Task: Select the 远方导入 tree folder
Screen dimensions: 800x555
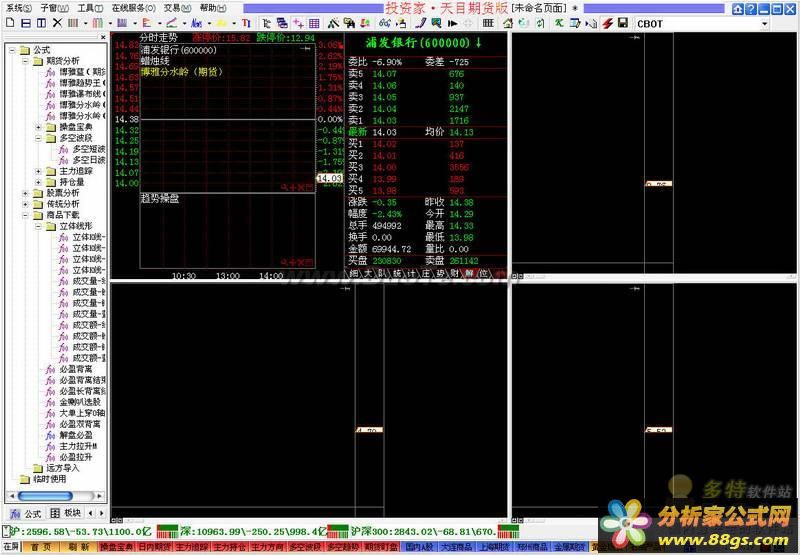Action: point(62,468)
